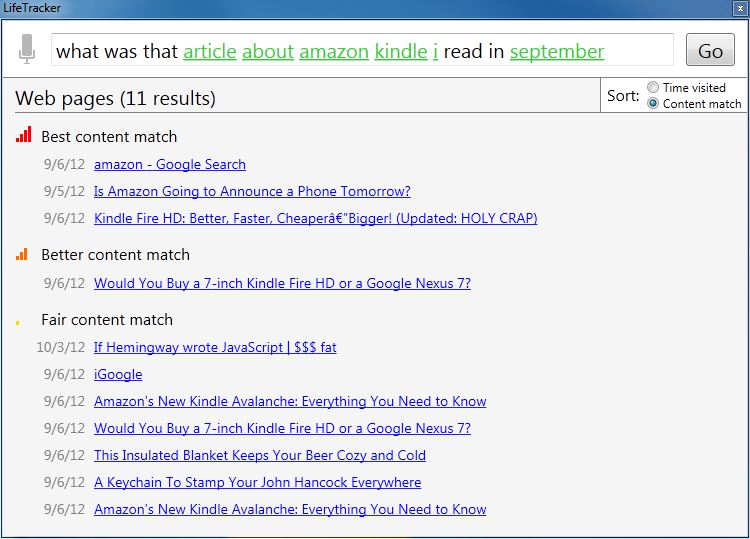This screenshot has width=750, height=539.
Task: Select the Time visited sort option
Action: tap(653, 87)
